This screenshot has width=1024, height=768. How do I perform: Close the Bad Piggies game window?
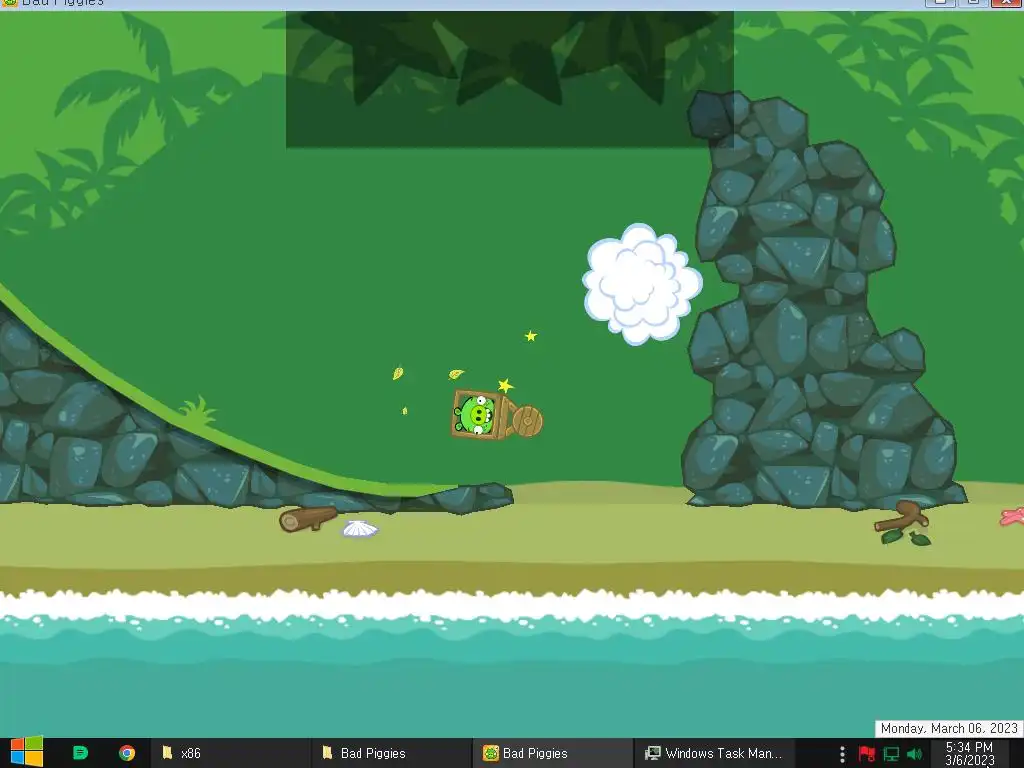(1006, 3)
